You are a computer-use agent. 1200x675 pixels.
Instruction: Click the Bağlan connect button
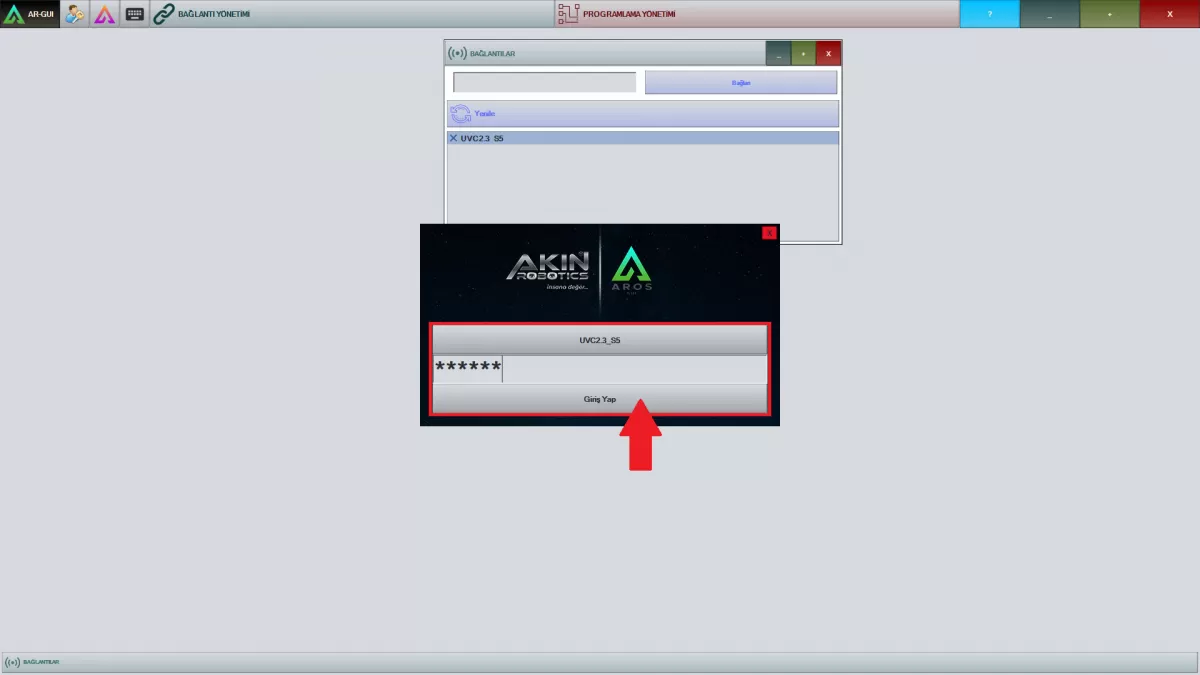(740, 83)
